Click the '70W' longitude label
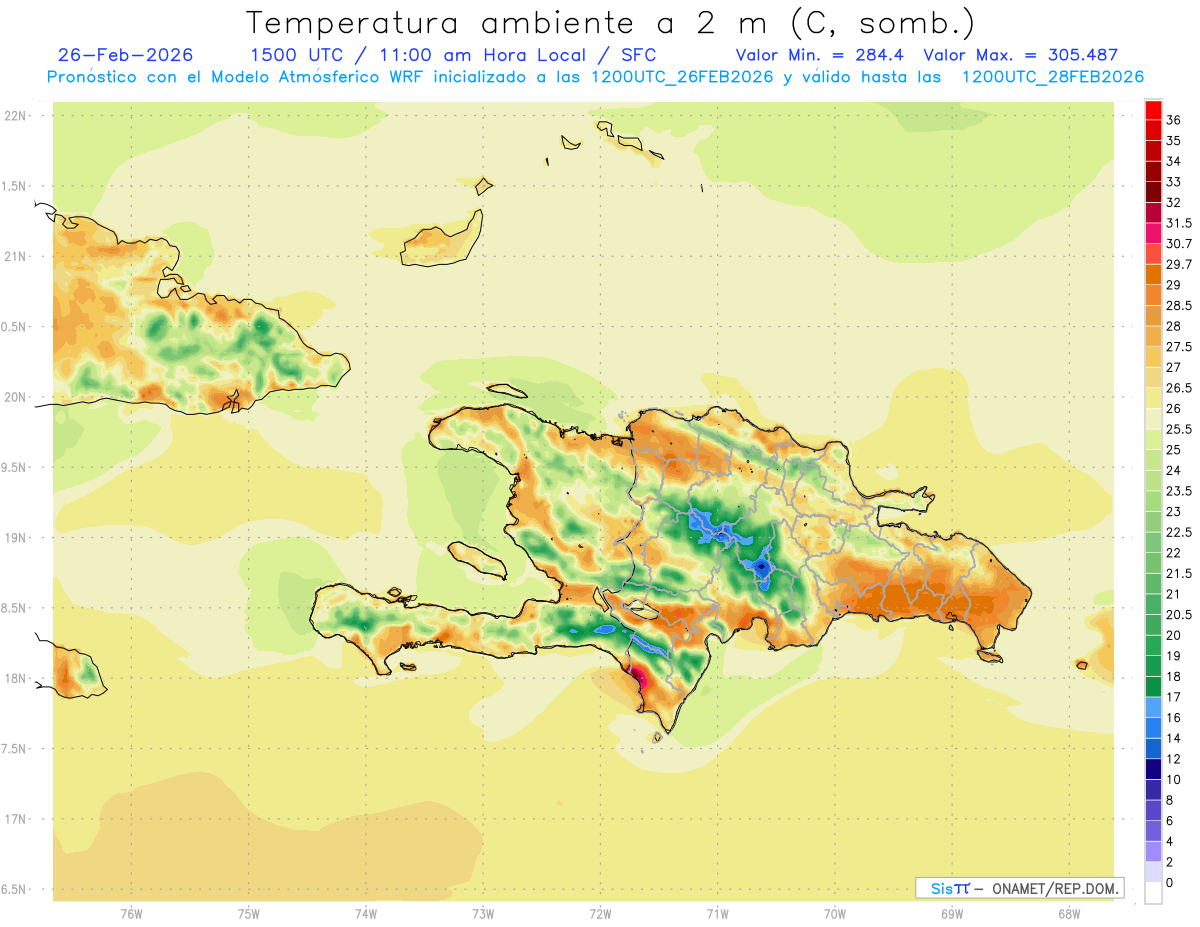Image resolution: width=1200 pixels, height=927 pixels. point(835,914)
